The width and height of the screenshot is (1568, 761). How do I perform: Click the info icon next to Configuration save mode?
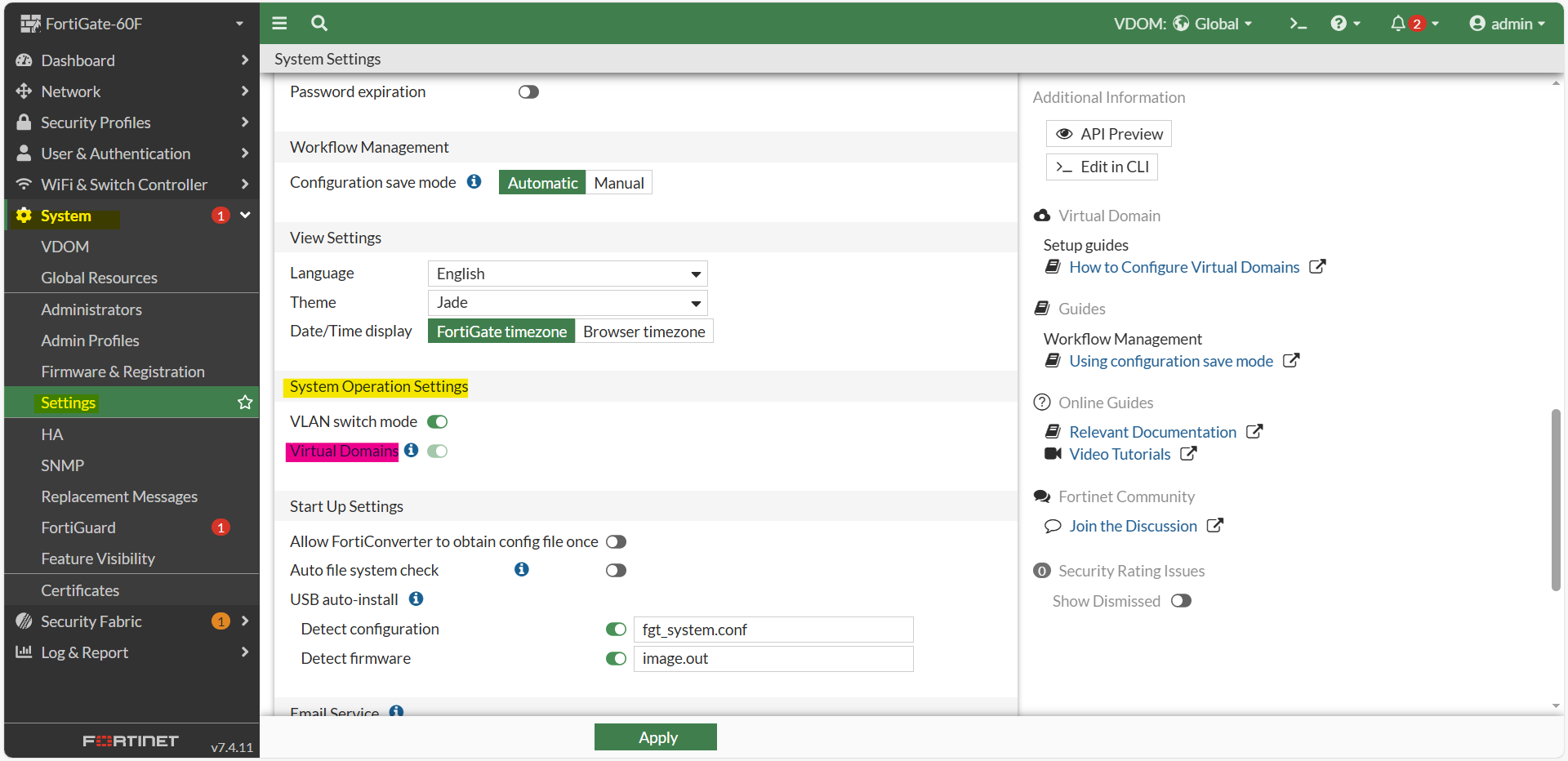474,181
